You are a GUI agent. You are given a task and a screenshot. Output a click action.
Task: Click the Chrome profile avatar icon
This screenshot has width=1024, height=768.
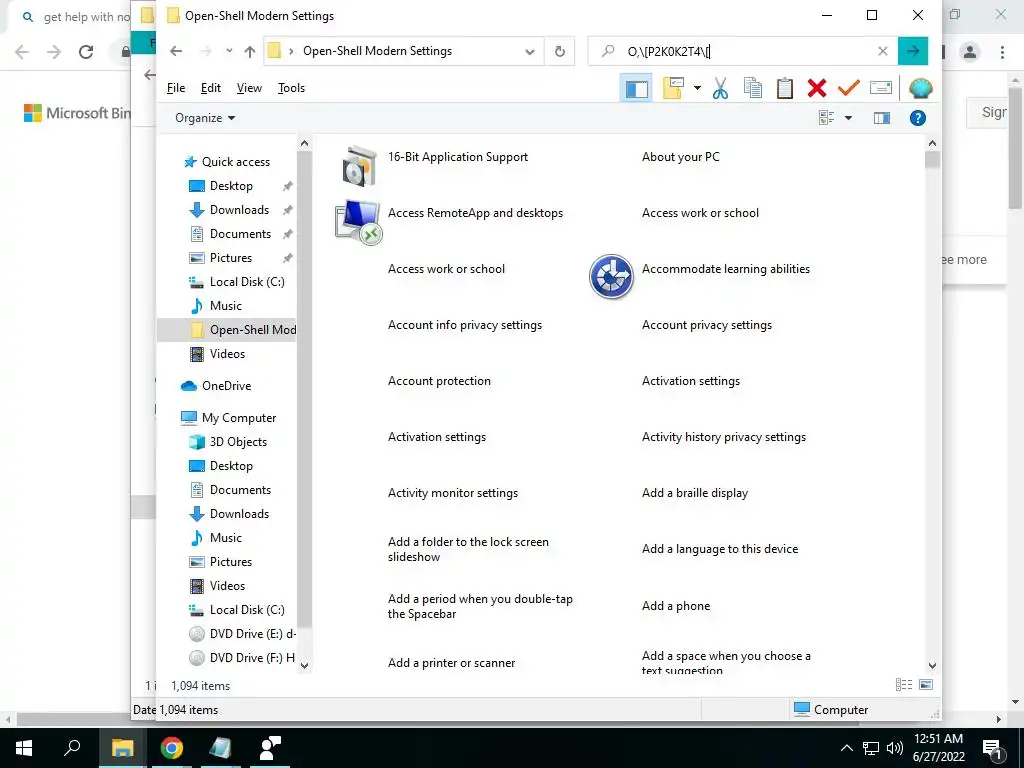click(x=970, y=52)
